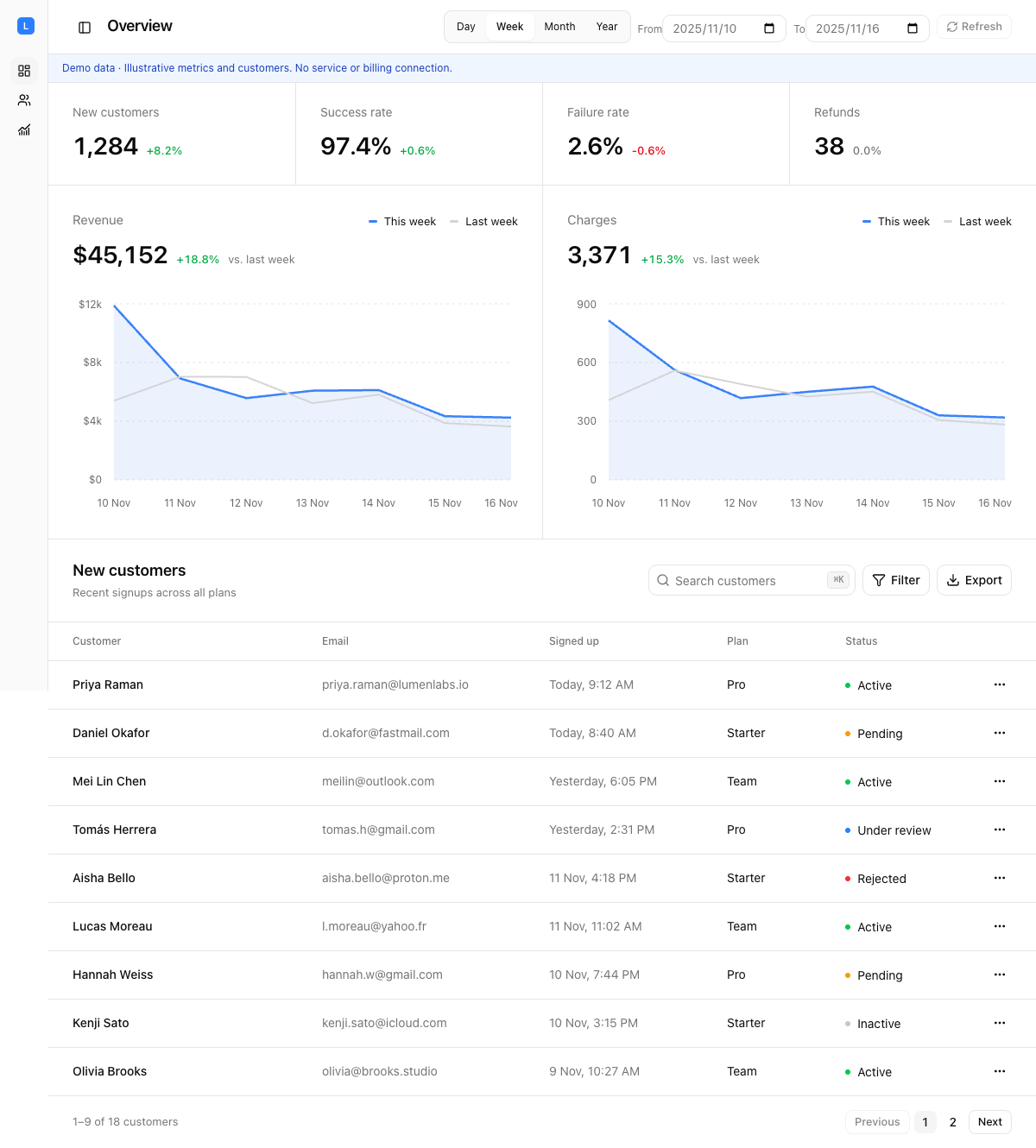Select the Year range tab
Screen dimensions: 1036x1148
click(x=607, y=27)
